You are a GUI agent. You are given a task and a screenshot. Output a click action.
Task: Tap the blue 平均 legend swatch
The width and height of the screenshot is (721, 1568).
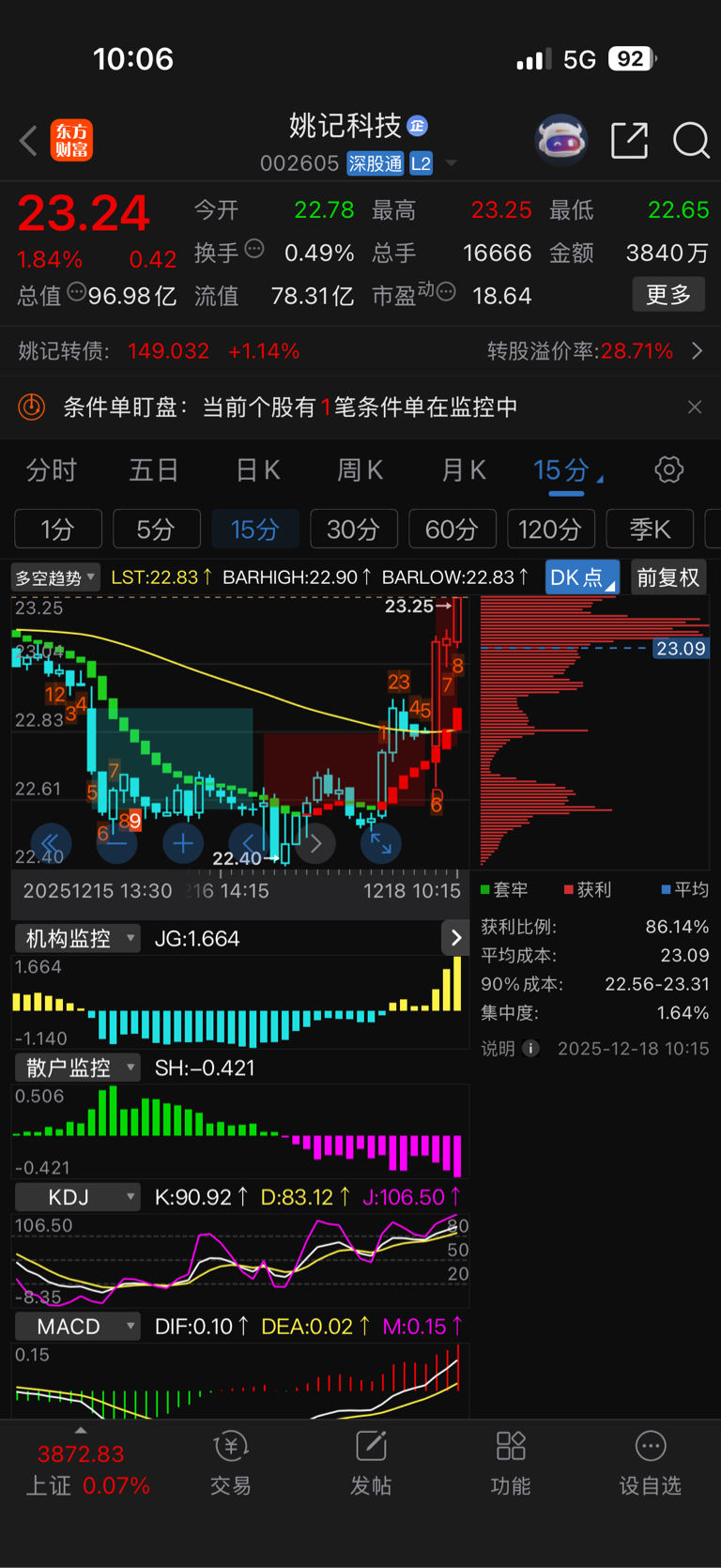tap(666, 889)
